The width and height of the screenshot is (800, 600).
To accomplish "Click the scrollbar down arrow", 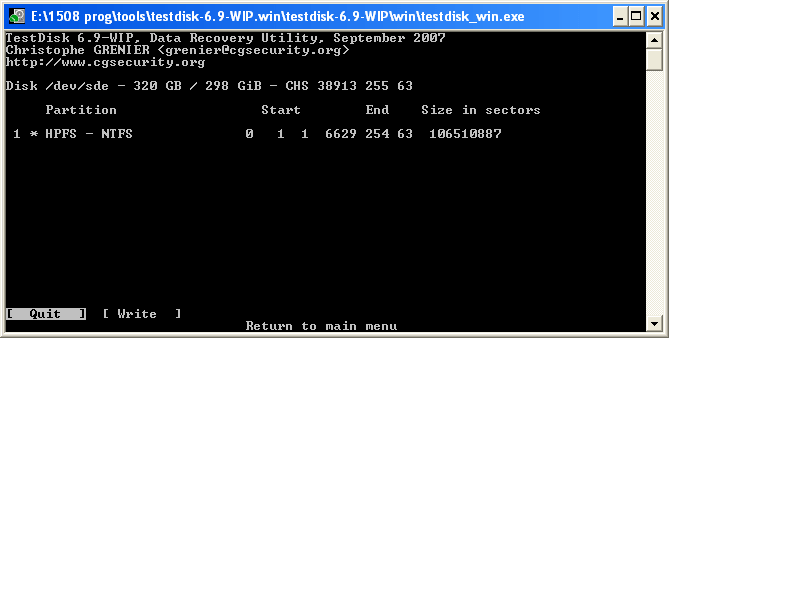I will pyautogui.click(x=654, y=323).
